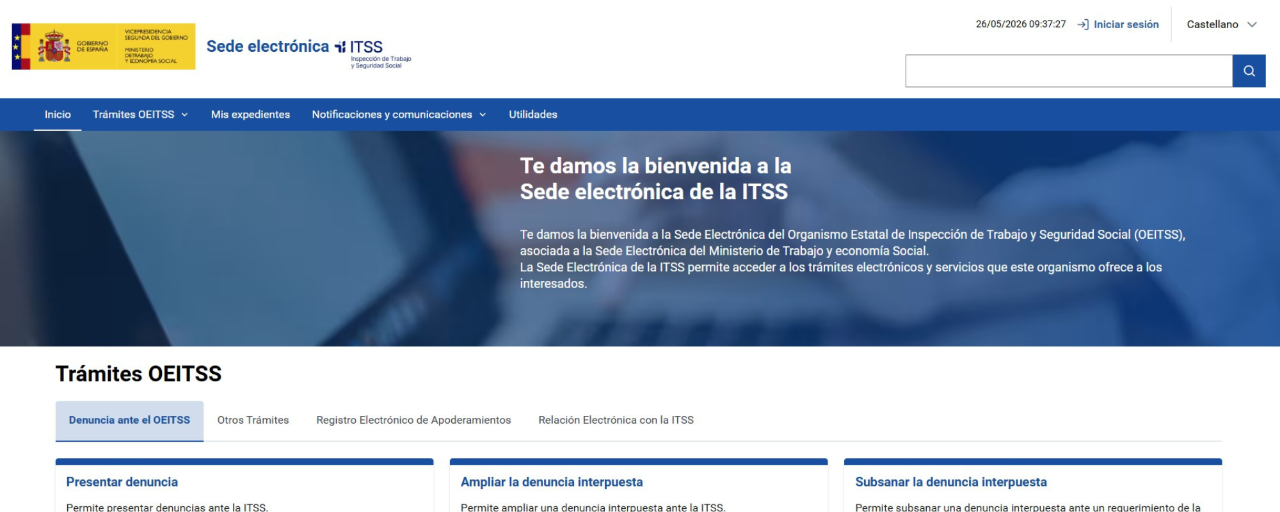Screen dimensions: 1280x512
Task: Switch to the Otros Trámites tab
Action: (x=253, y=420)
